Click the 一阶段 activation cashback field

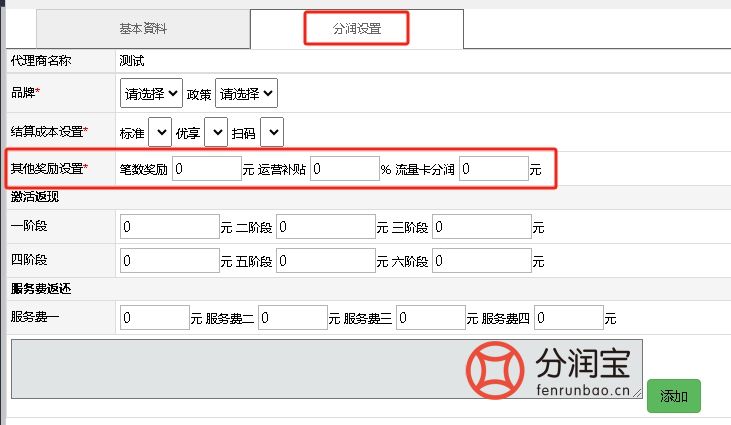(x=168, y=227)
